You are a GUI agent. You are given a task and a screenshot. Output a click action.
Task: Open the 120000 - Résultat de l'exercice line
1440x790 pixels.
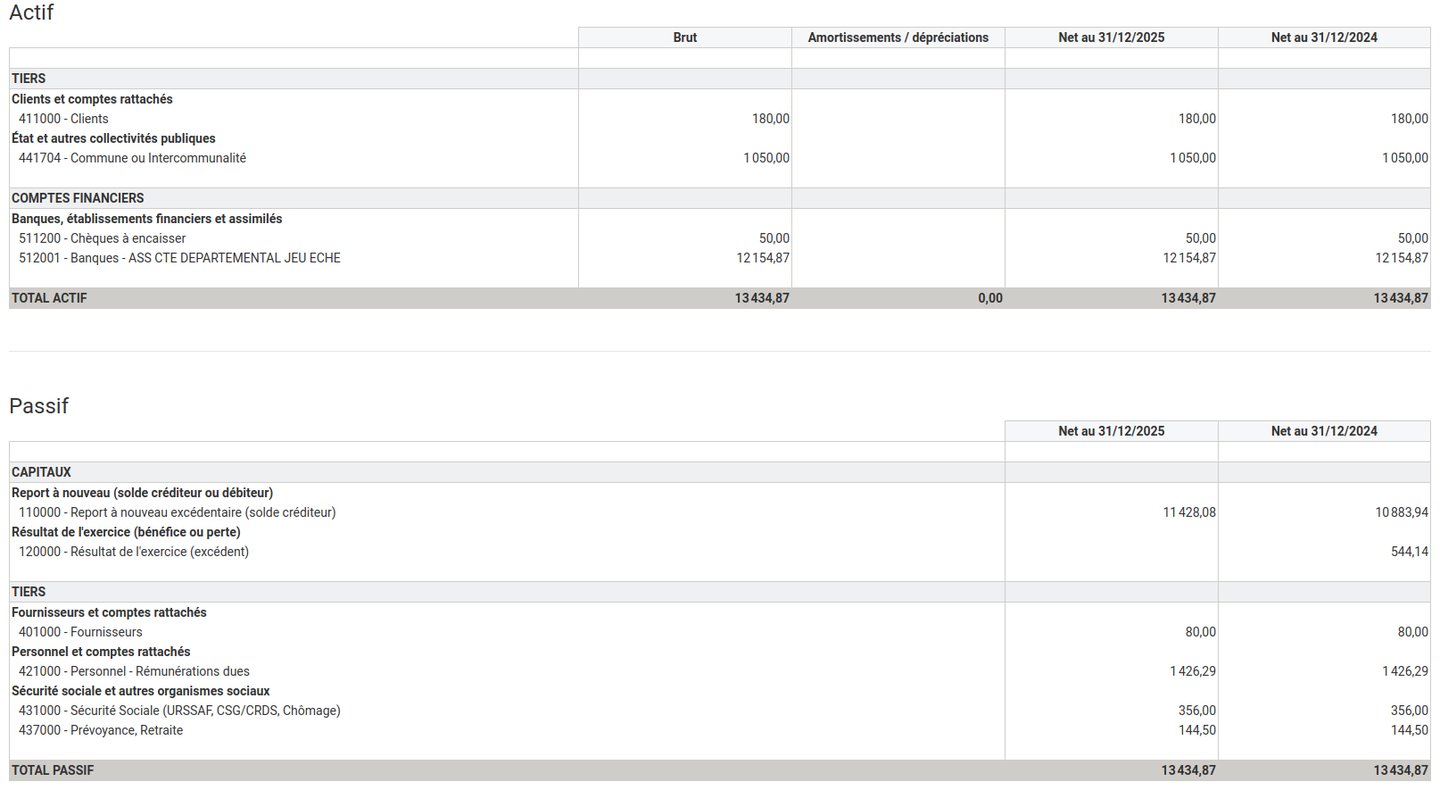pyautogui.click(x=134, y=552)
